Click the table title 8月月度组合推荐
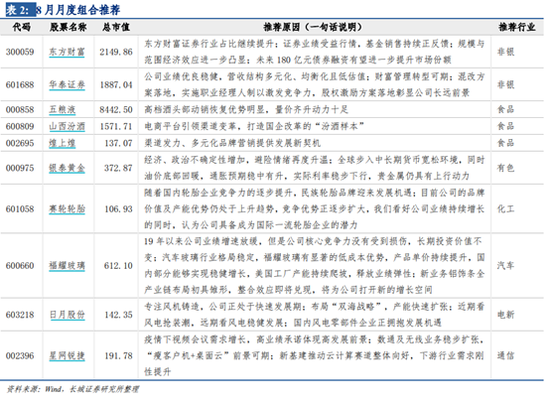This screenshot has height=401, width=550. point(78,10)
